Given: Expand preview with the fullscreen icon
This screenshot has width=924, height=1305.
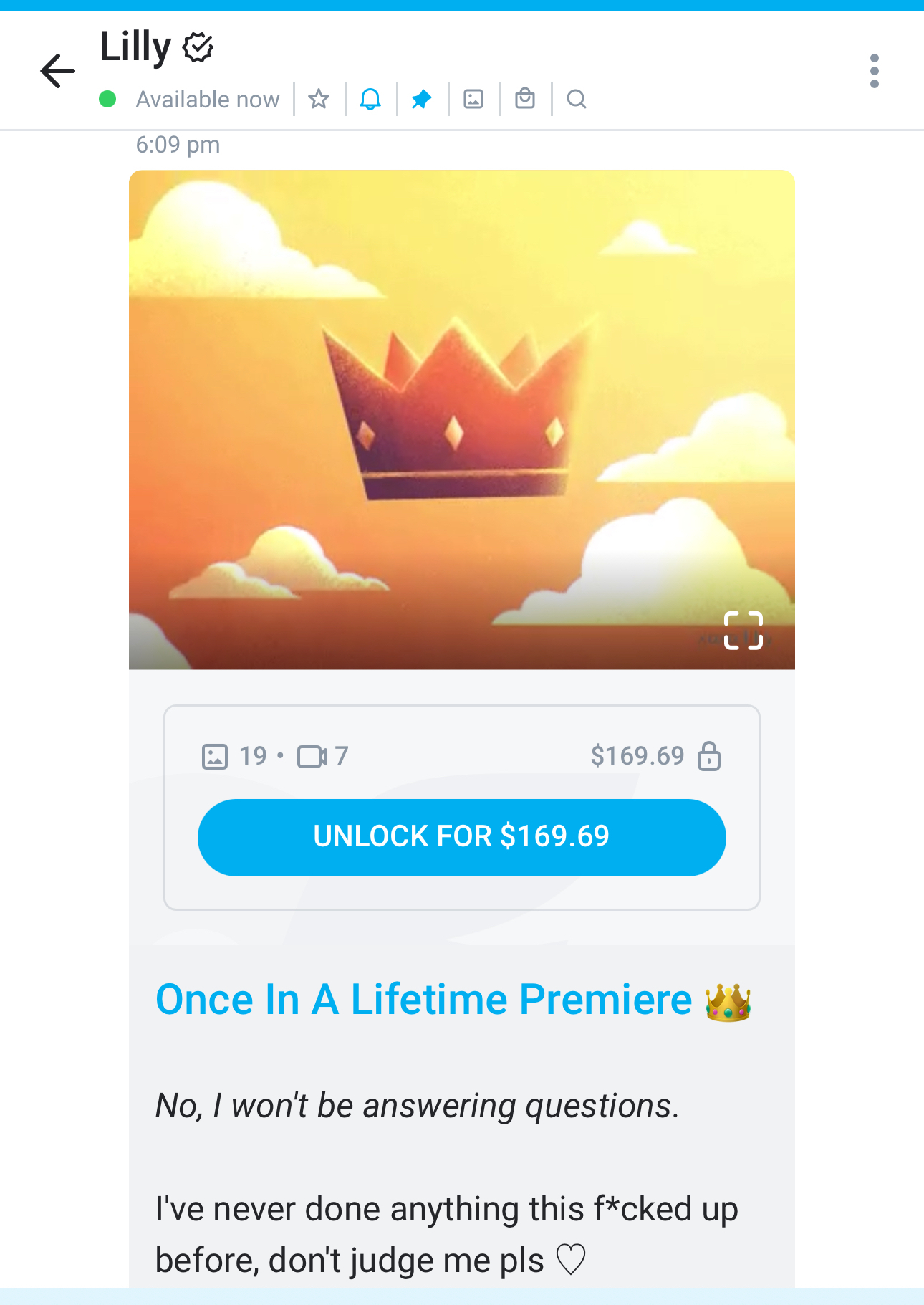Looking at the screenshot, I should click(743, 631).
